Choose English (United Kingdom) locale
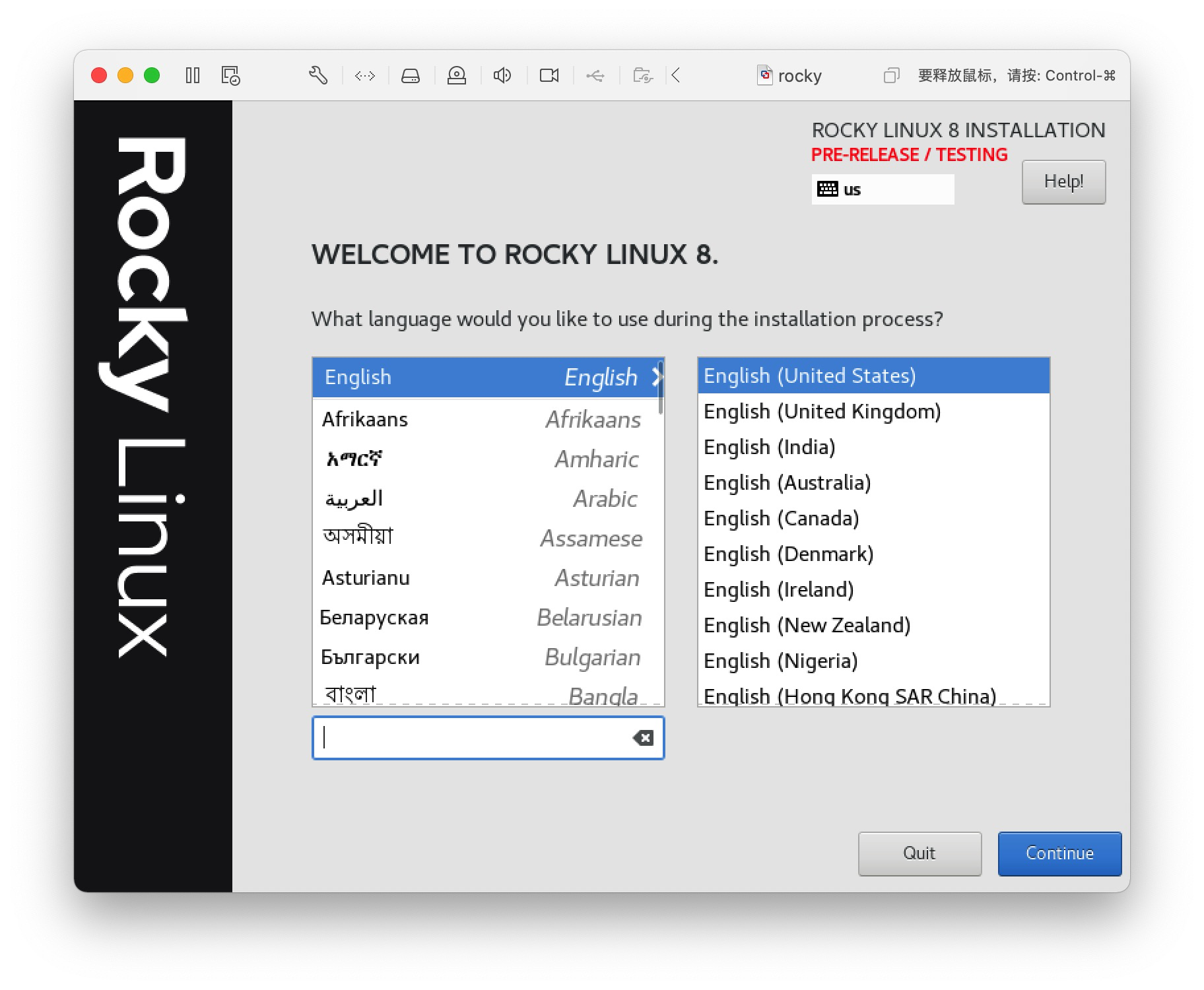The width and height of the screenshot is (1204, 990). coord(873,412)
